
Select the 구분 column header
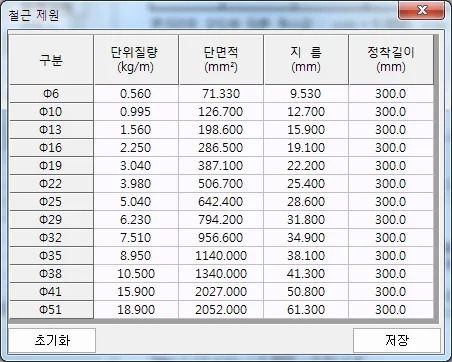51,60
